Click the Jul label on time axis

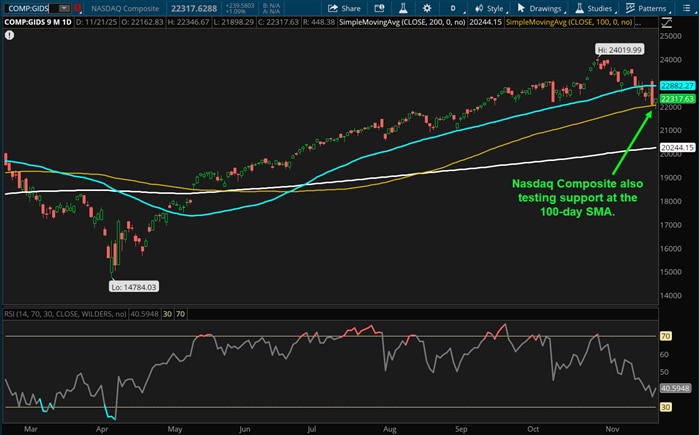click(311, 429)
